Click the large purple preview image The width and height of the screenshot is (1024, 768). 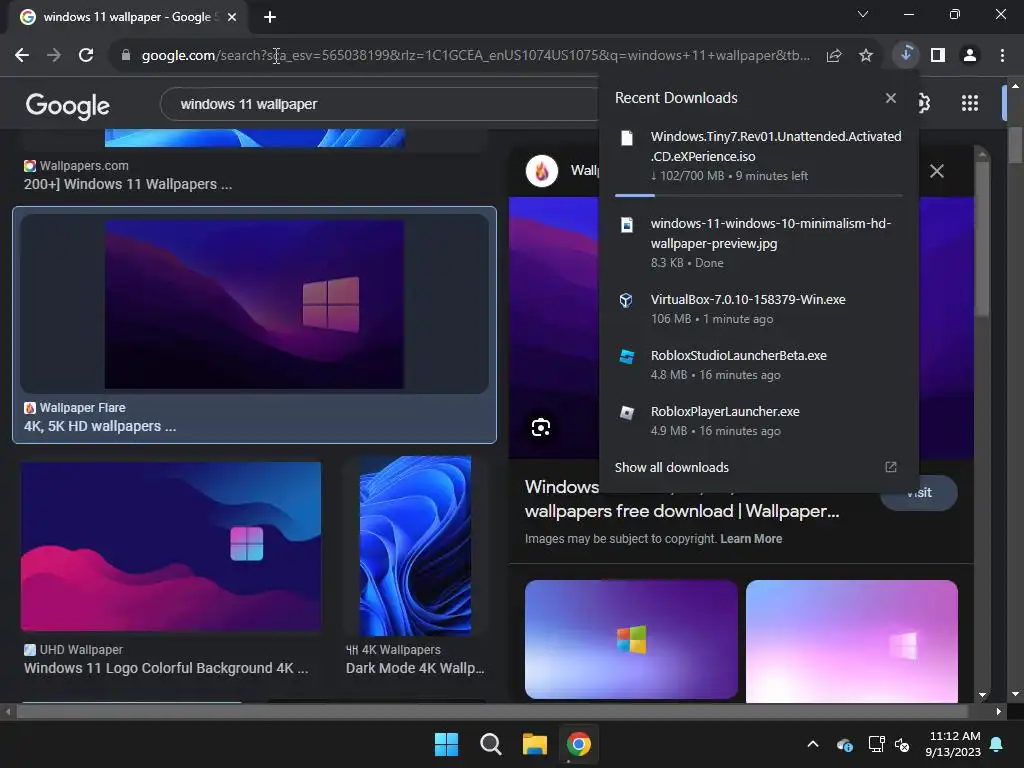[553, 327]
